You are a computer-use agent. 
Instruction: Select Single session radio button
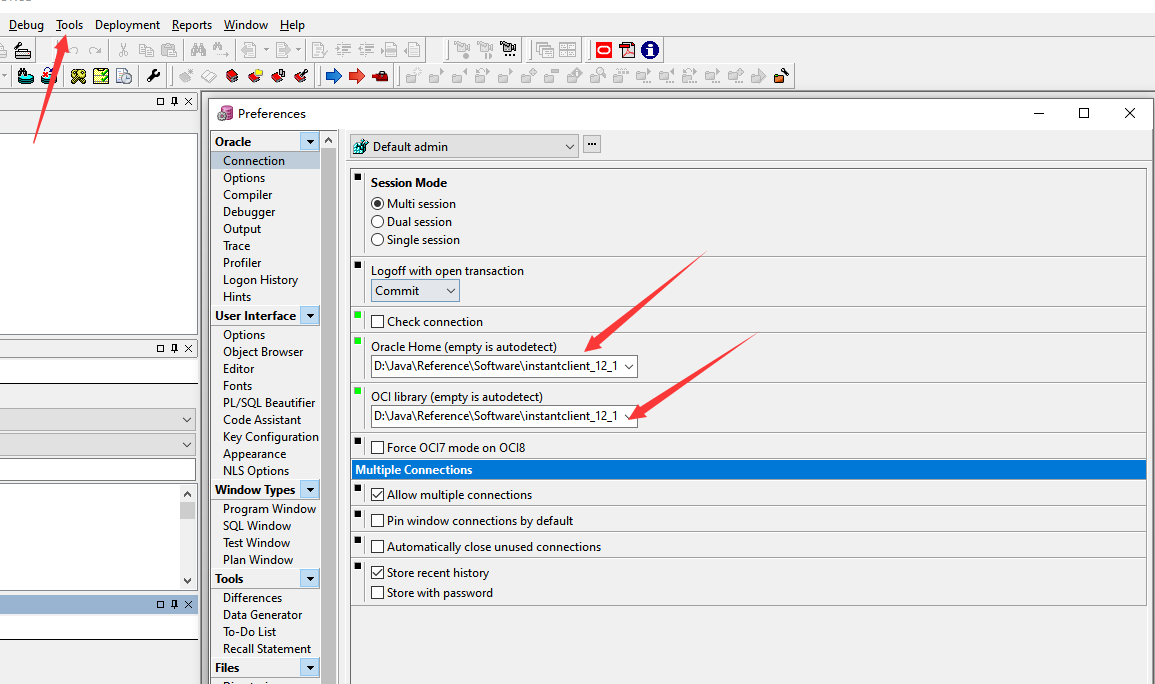tap(377, 239)
